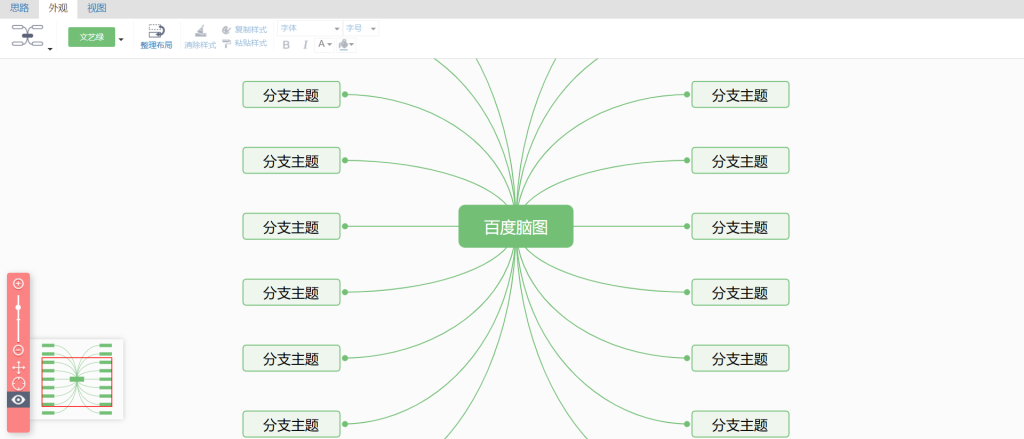Switch to the 思路 tab
The height and width of the screenshot is (439, 1024).
[20, 8]
